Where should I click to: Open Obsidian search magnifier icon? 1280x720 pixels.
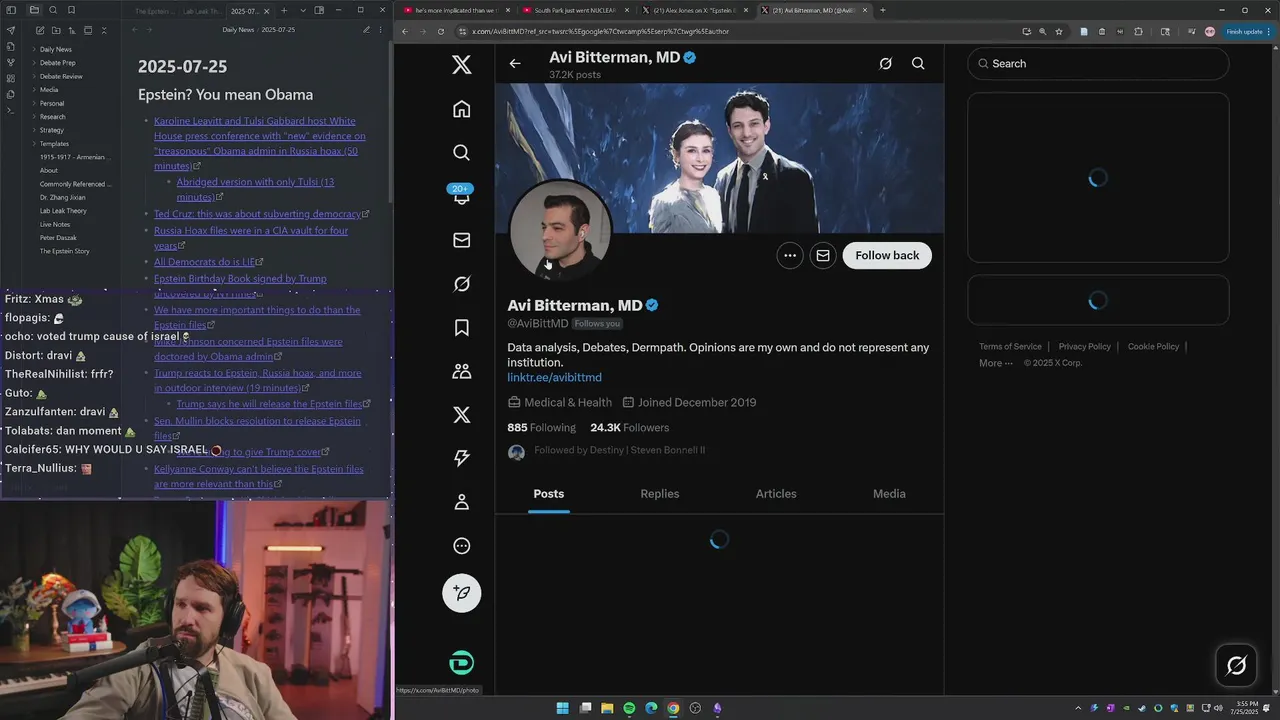tap(53, 10)
